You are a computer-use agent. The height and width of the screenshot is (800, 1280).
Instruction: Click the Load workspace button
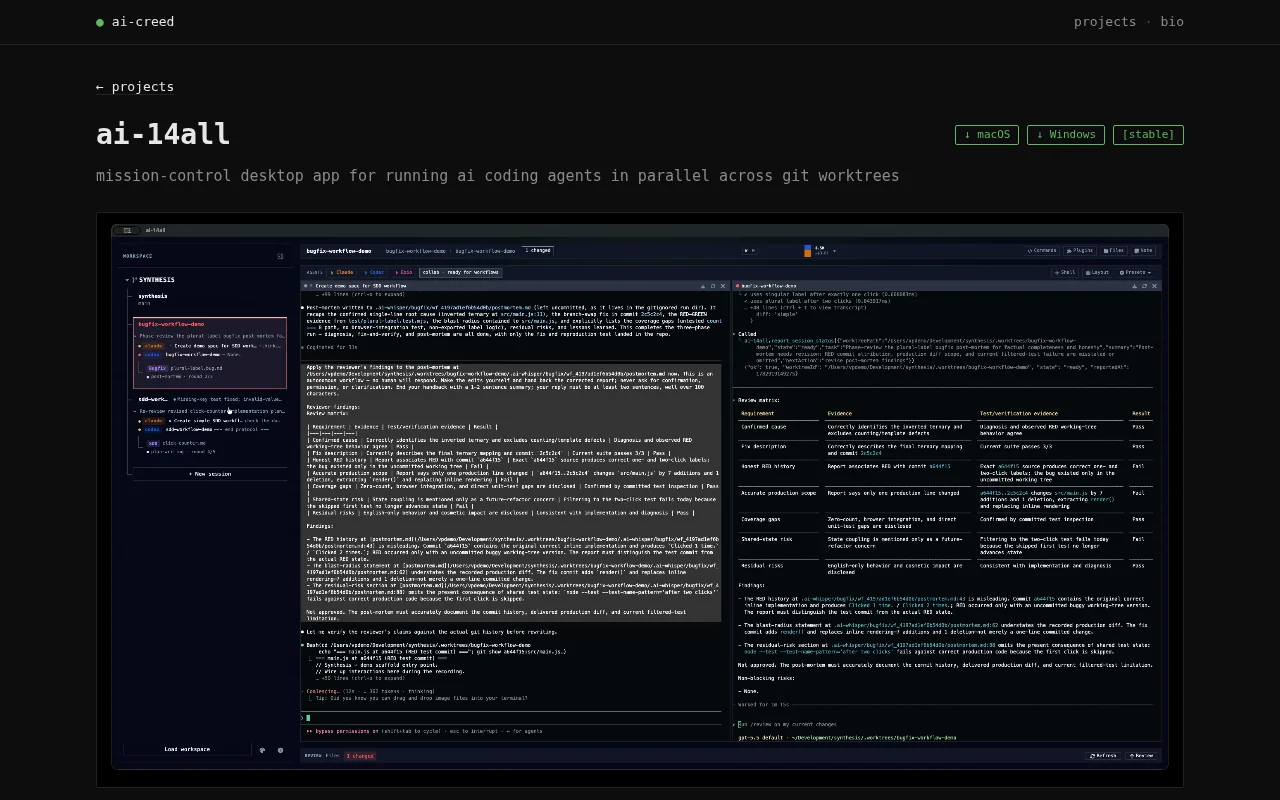(187, 749)
